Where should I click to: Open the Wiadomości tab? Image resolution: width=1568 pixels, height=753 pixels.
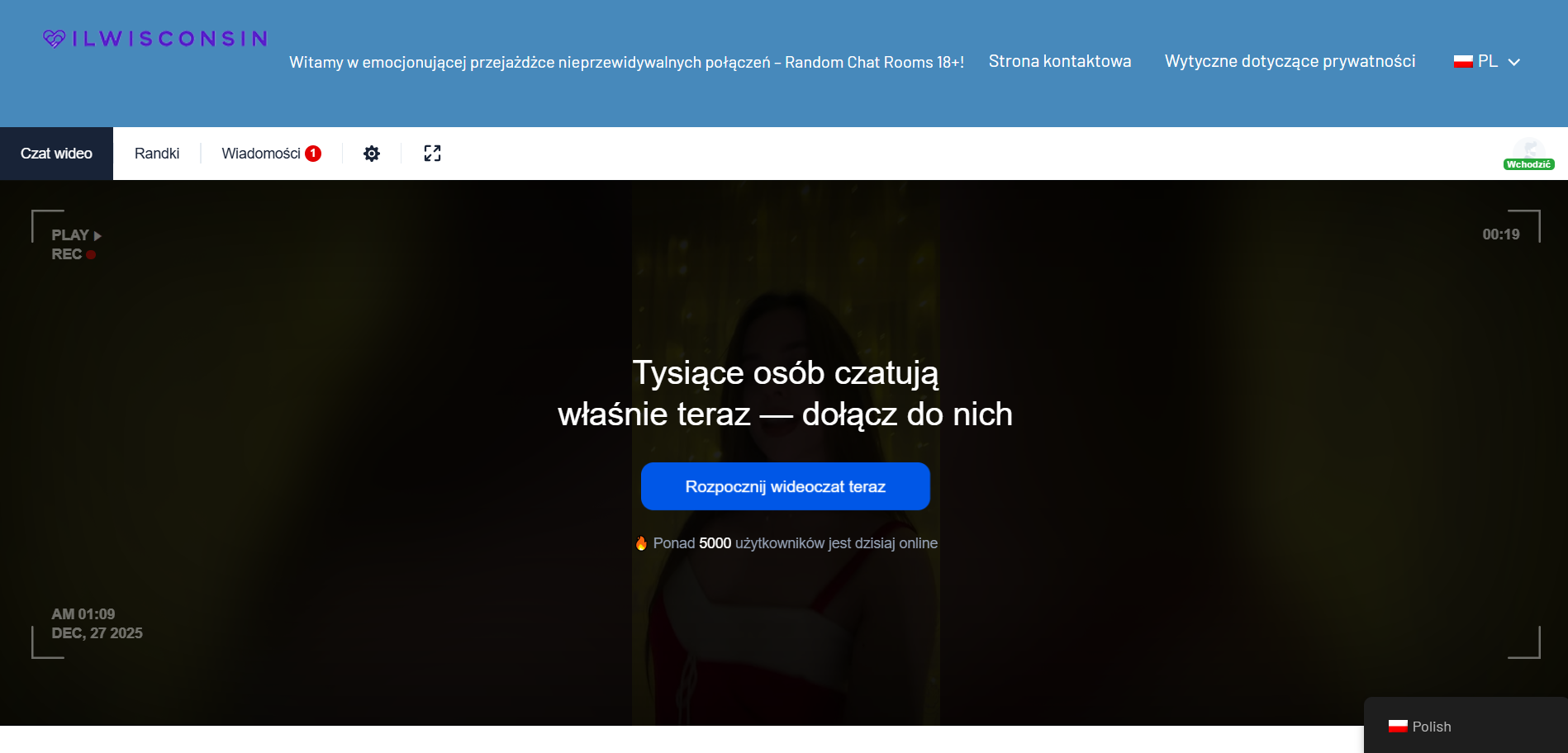click(x=271, y=154)
